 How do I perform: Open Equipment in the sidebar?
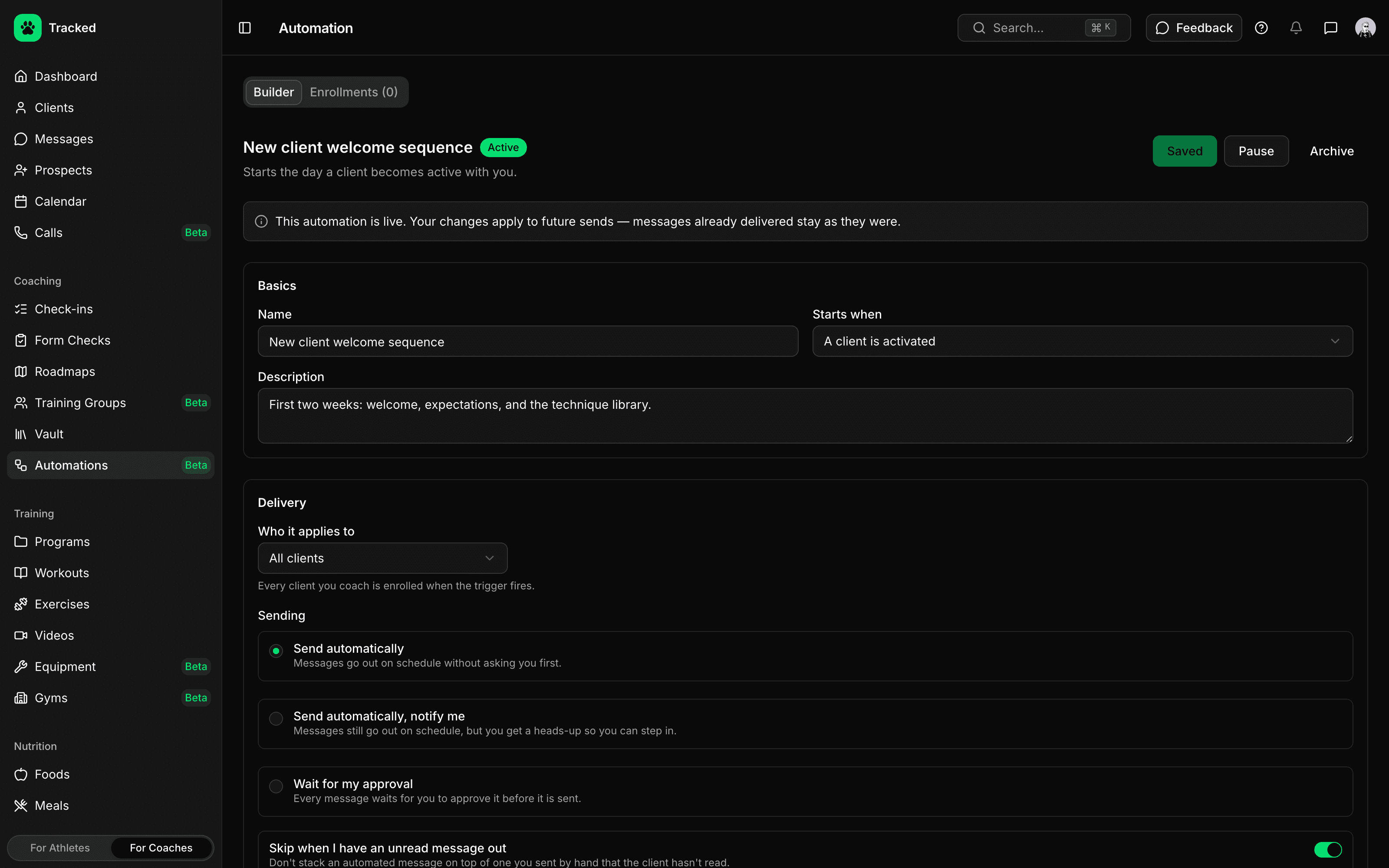tap(110, 667)
